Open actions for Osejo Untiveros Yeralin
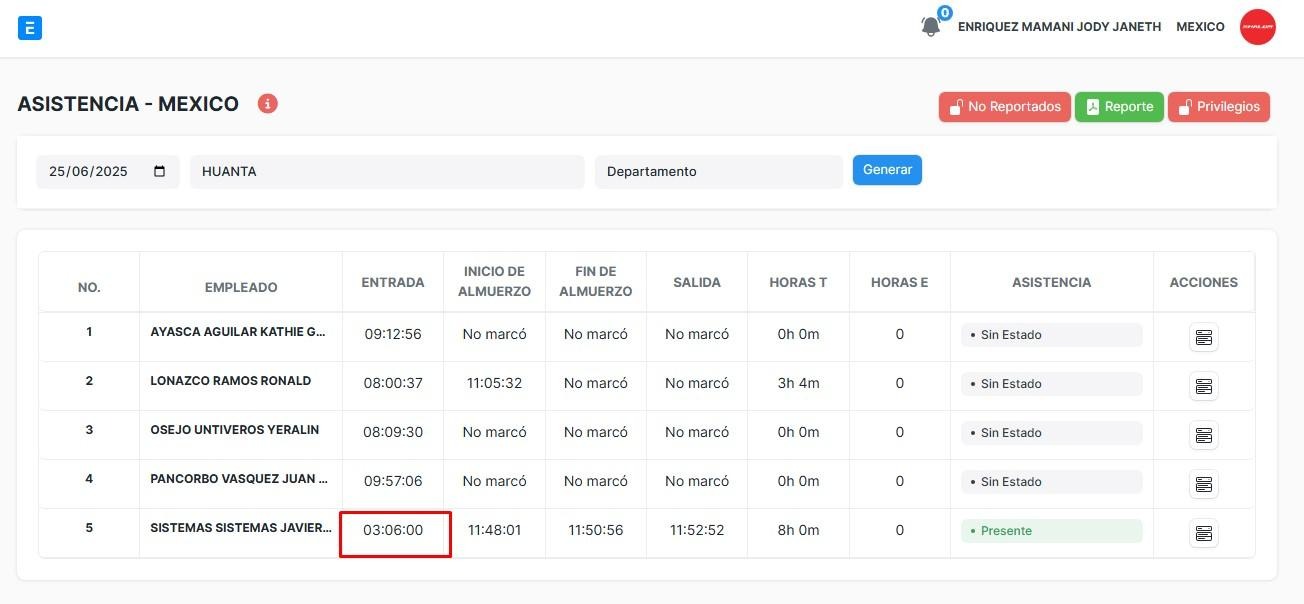 coord(1203,436)
